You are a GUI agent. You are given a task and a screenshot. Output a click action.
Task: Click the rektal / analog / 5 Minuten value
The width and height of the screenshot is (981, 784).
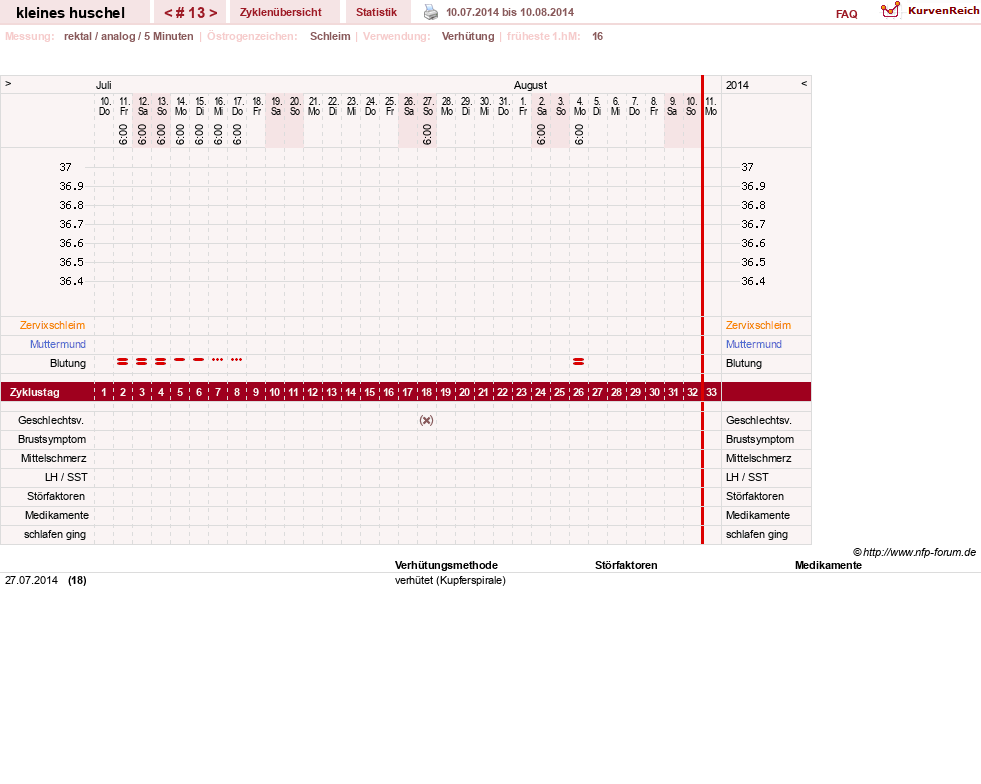click(128, 36)
